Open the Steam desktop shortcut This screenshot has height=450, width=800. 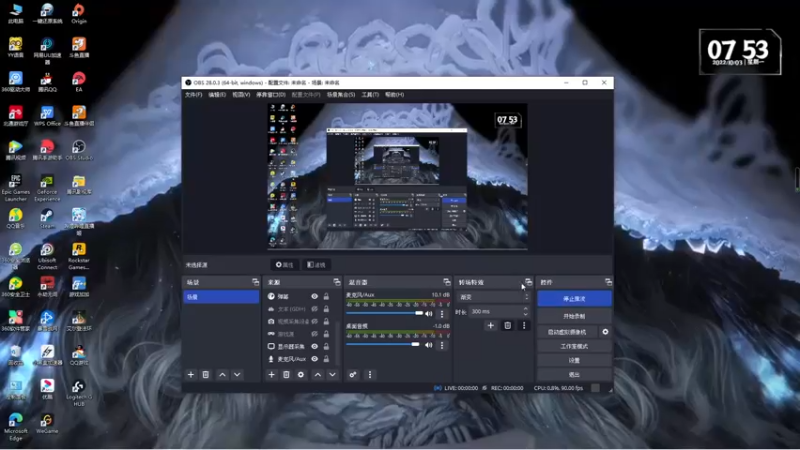click(x=47, y=219)
